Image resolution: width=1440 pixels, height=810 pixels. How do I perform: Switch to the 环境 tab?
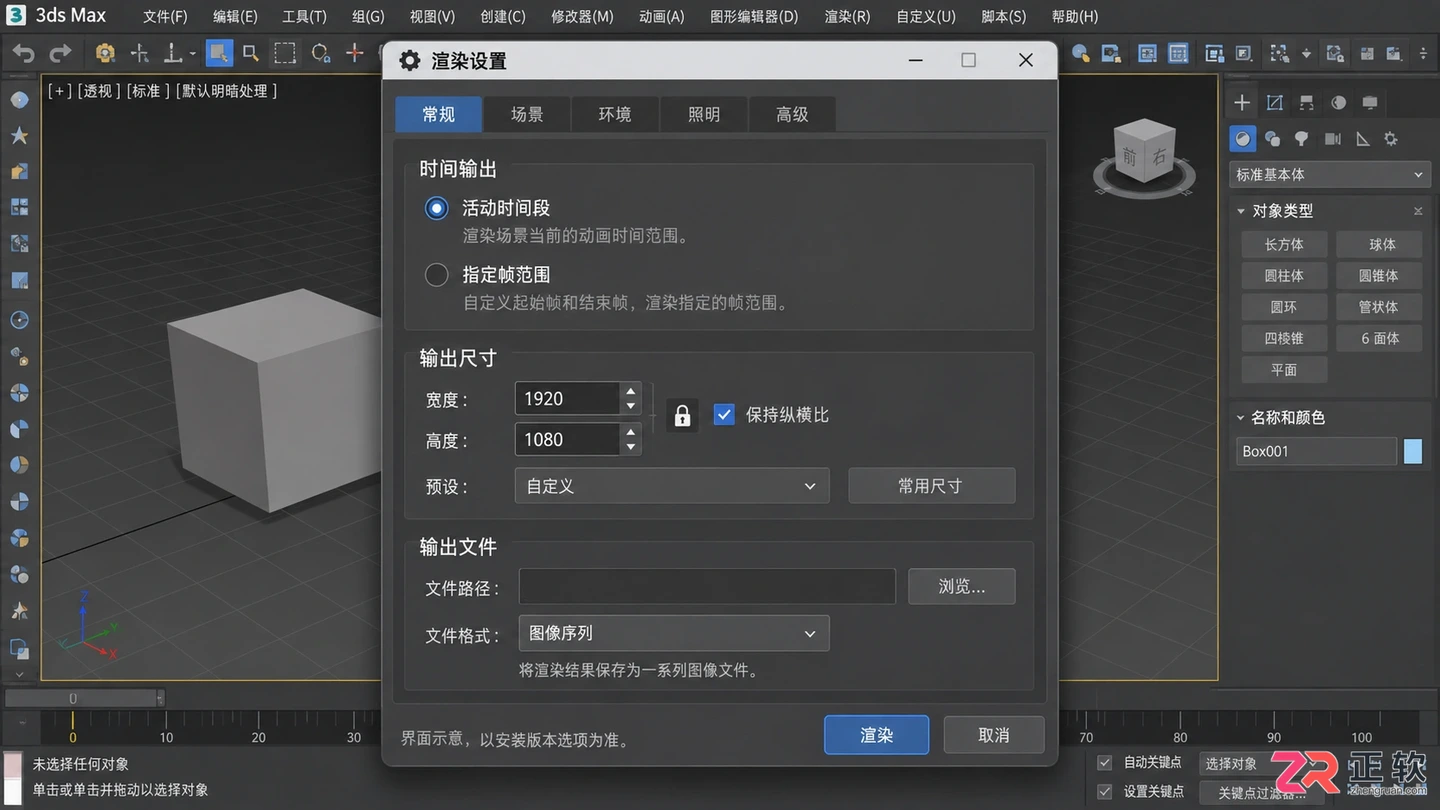pos(615,114)
